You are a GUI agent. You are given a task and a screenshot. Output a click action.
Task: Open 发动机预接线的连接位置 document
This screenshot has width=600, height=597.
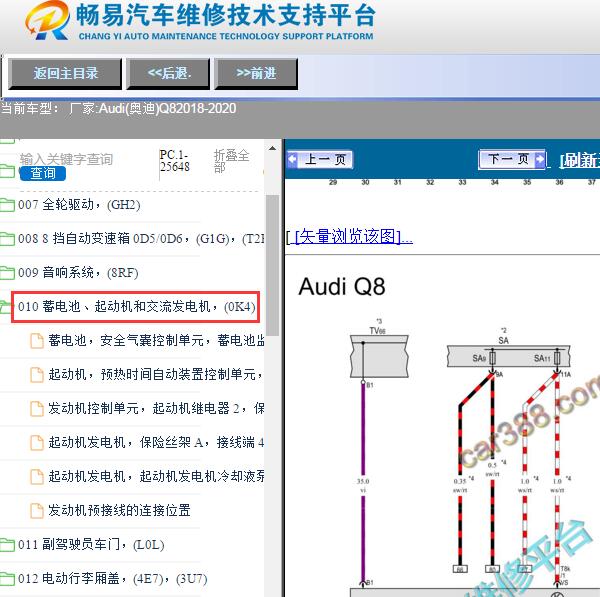(x=119, y=511)
